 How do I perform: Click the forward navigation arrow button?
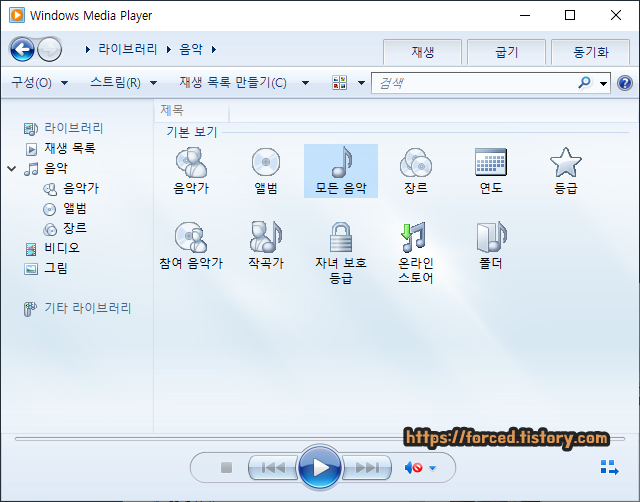point(49,49)
